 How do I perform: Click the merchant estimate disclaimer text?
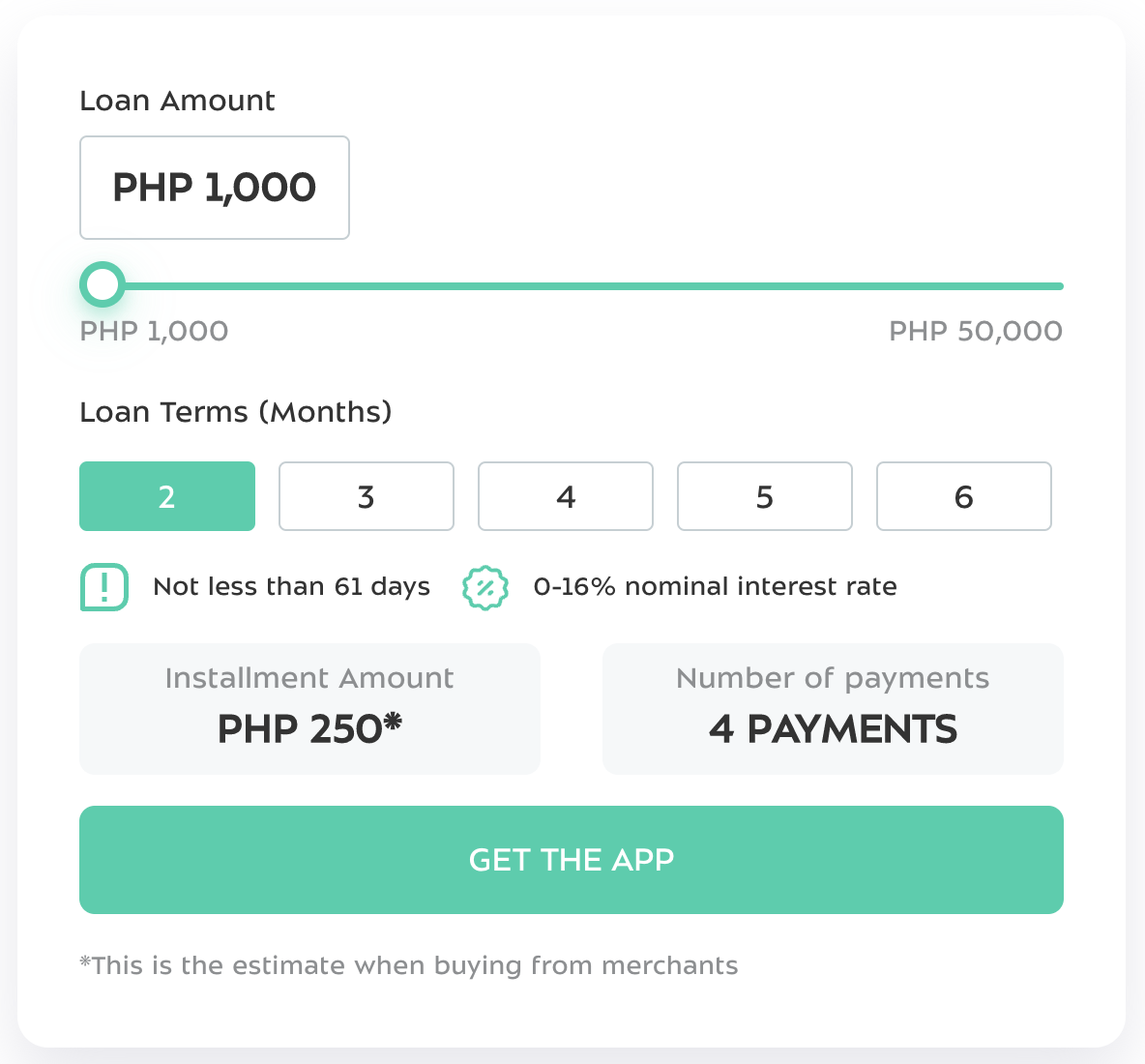click(x=408, y=964)
